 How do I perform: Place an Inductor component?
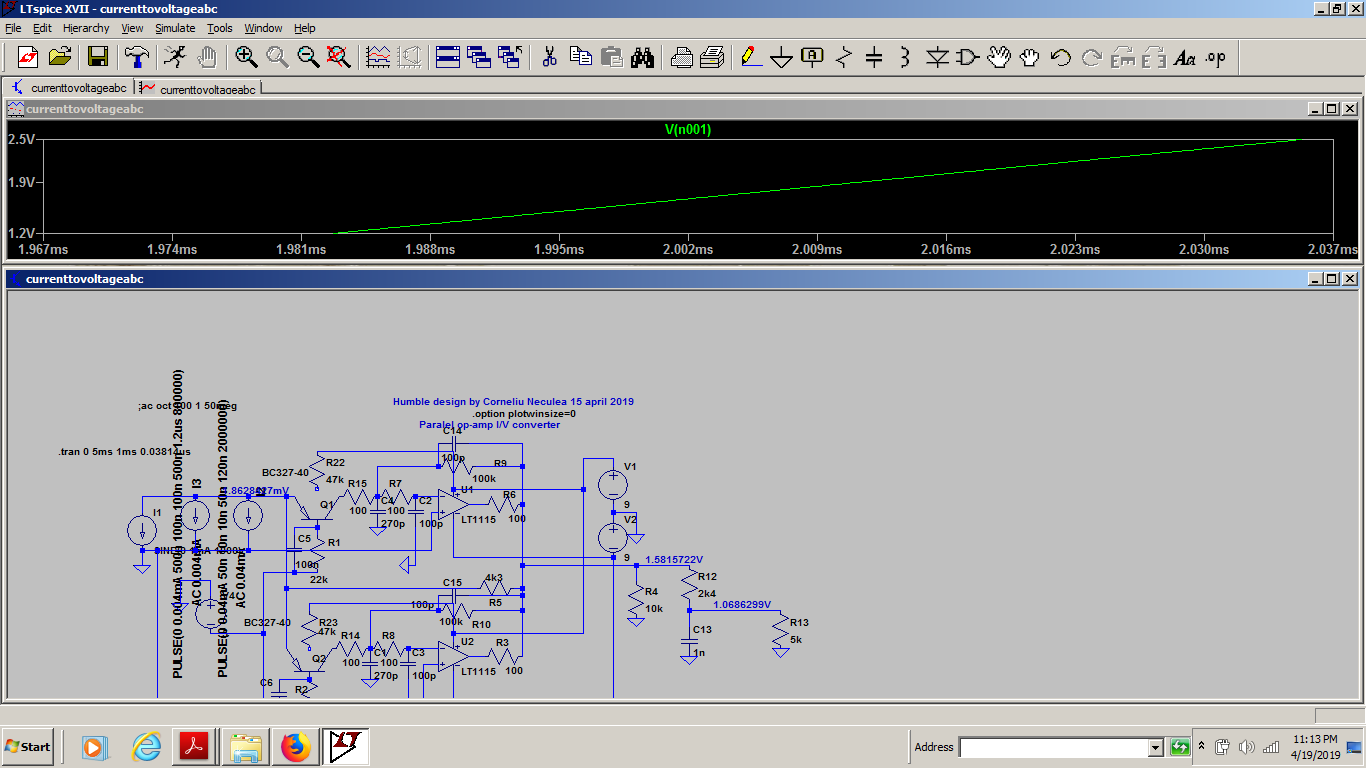coord(905,57)
